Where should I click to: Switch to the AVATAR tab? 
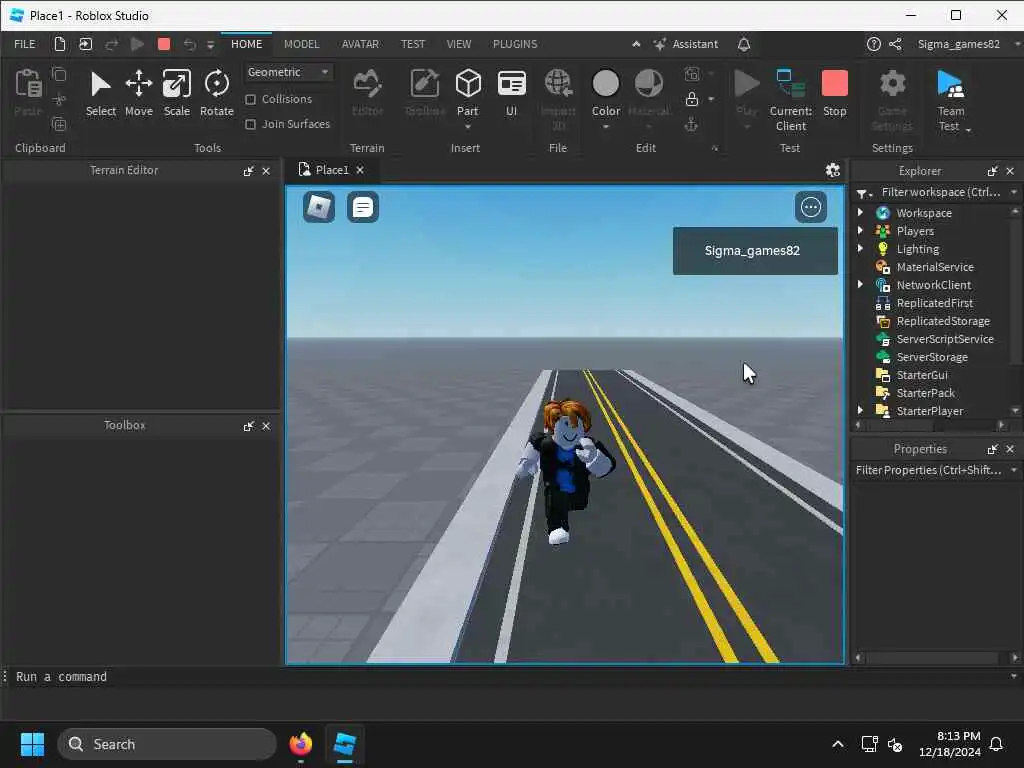coord(360,44)
